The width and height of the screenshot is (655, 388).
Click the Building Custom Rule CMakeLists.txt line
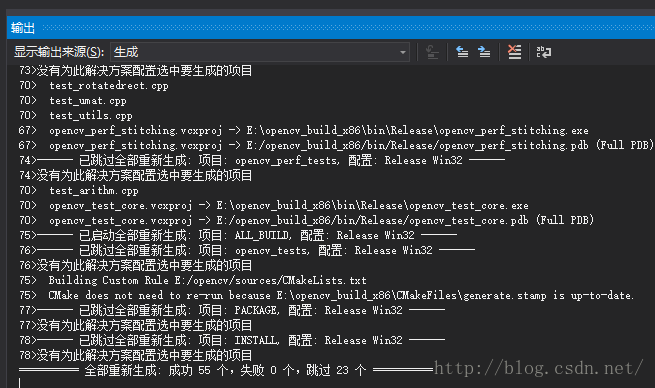(193, 280)
